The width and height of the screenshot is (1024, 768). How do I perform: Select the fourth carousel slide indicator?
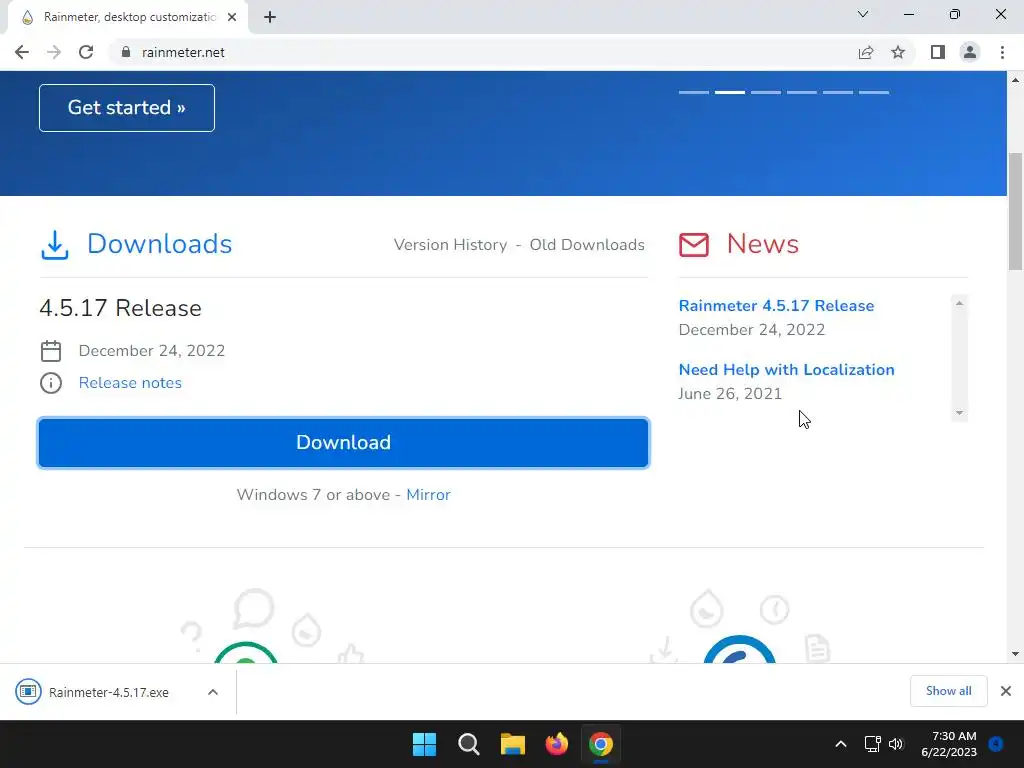801,93
